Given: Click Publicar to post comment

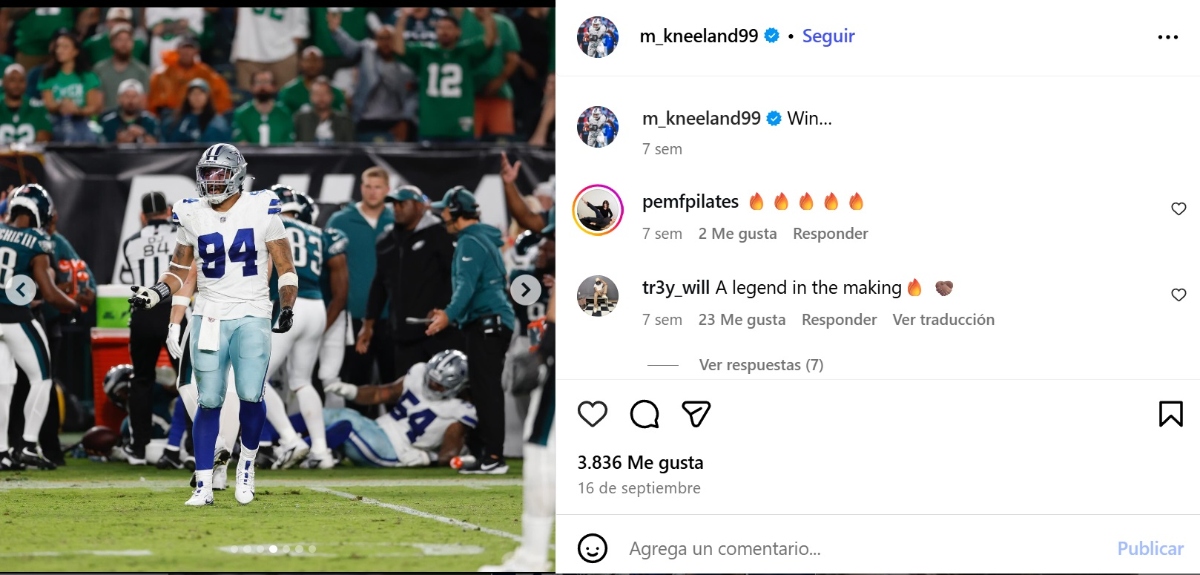Looking at the screenshot, I should point(1150,548).
